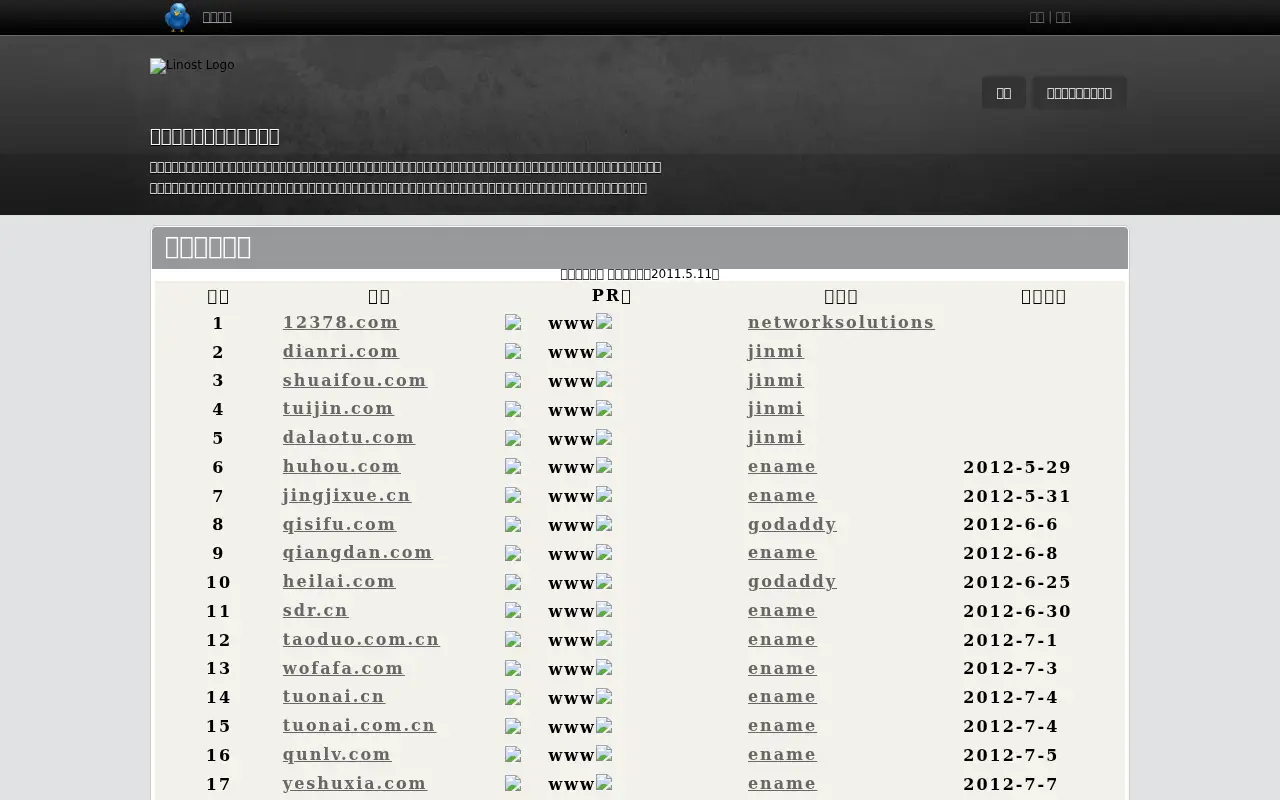Screen dimensions: 1280x800
Task: Click broken image before www in qiangdan.com row
Action: click(513, 554)
